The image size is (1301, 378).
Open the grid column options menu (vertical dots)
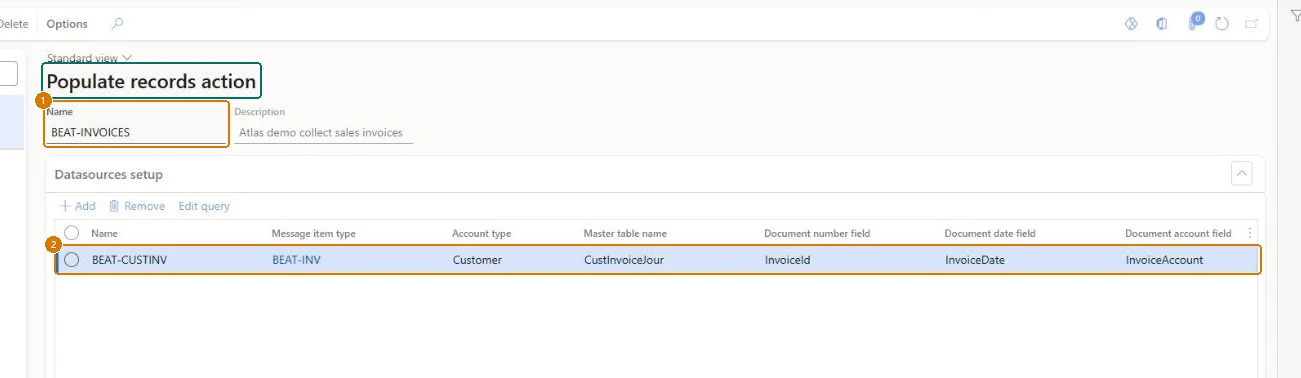click(x=1250, y=233)
